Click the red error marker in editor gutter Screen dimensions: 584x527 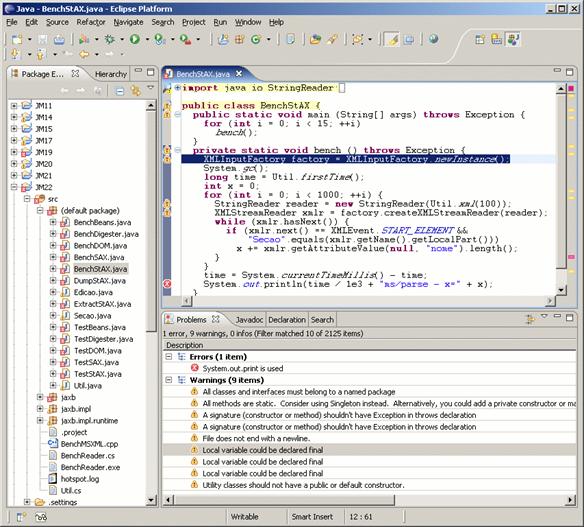pyautogui.click(x=167, y=284)
